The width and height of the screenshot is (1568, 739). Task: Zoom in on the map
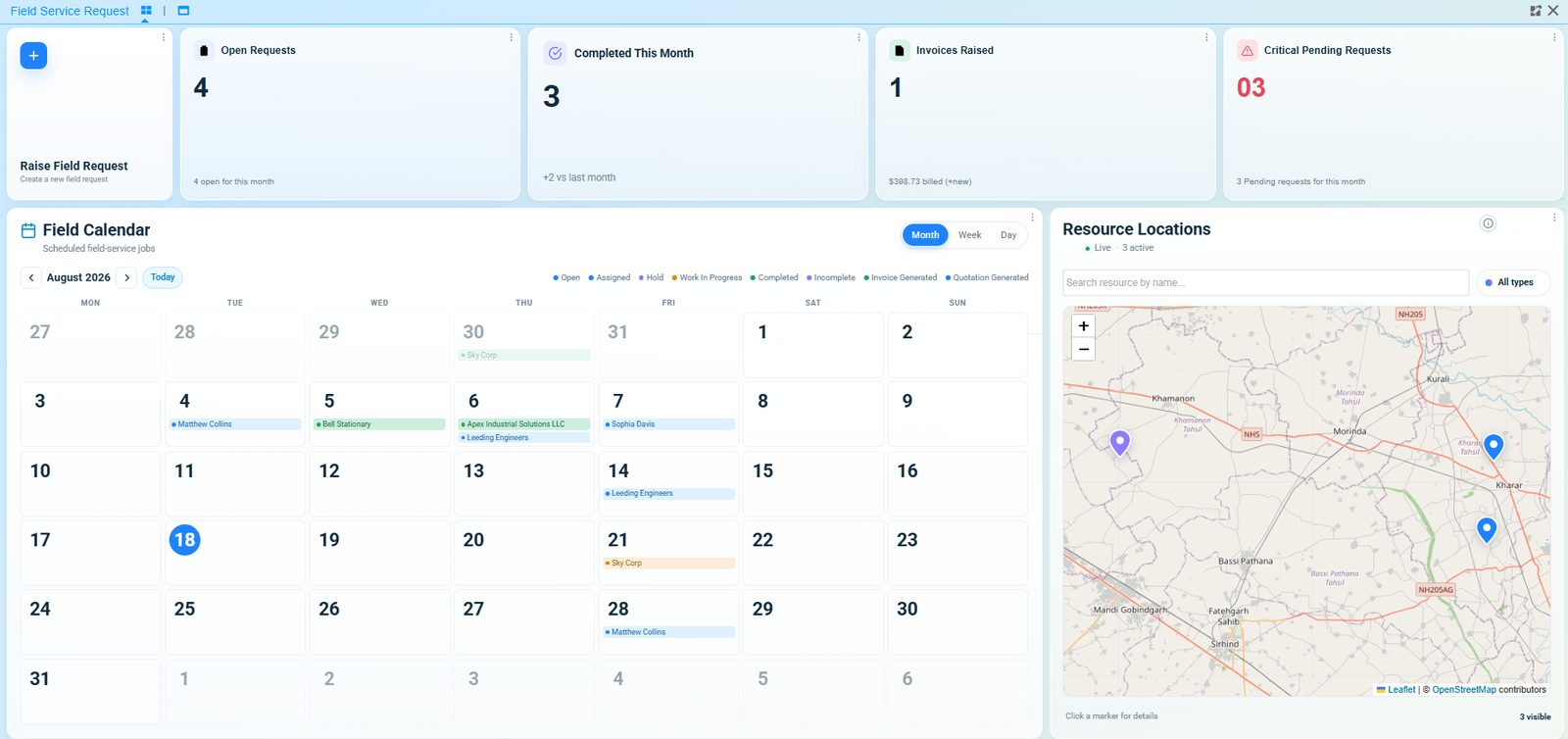(1083, 326)
